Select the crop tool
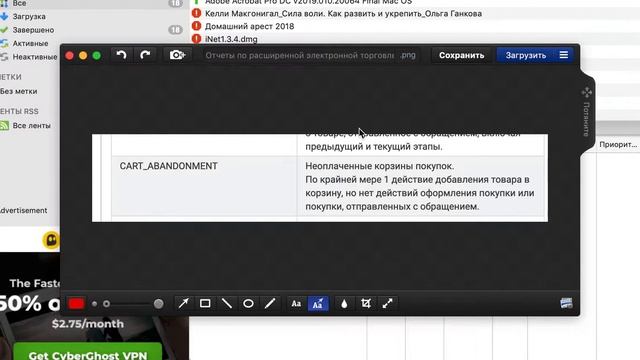This screenshot has height=360, width=640. [366, 303]
